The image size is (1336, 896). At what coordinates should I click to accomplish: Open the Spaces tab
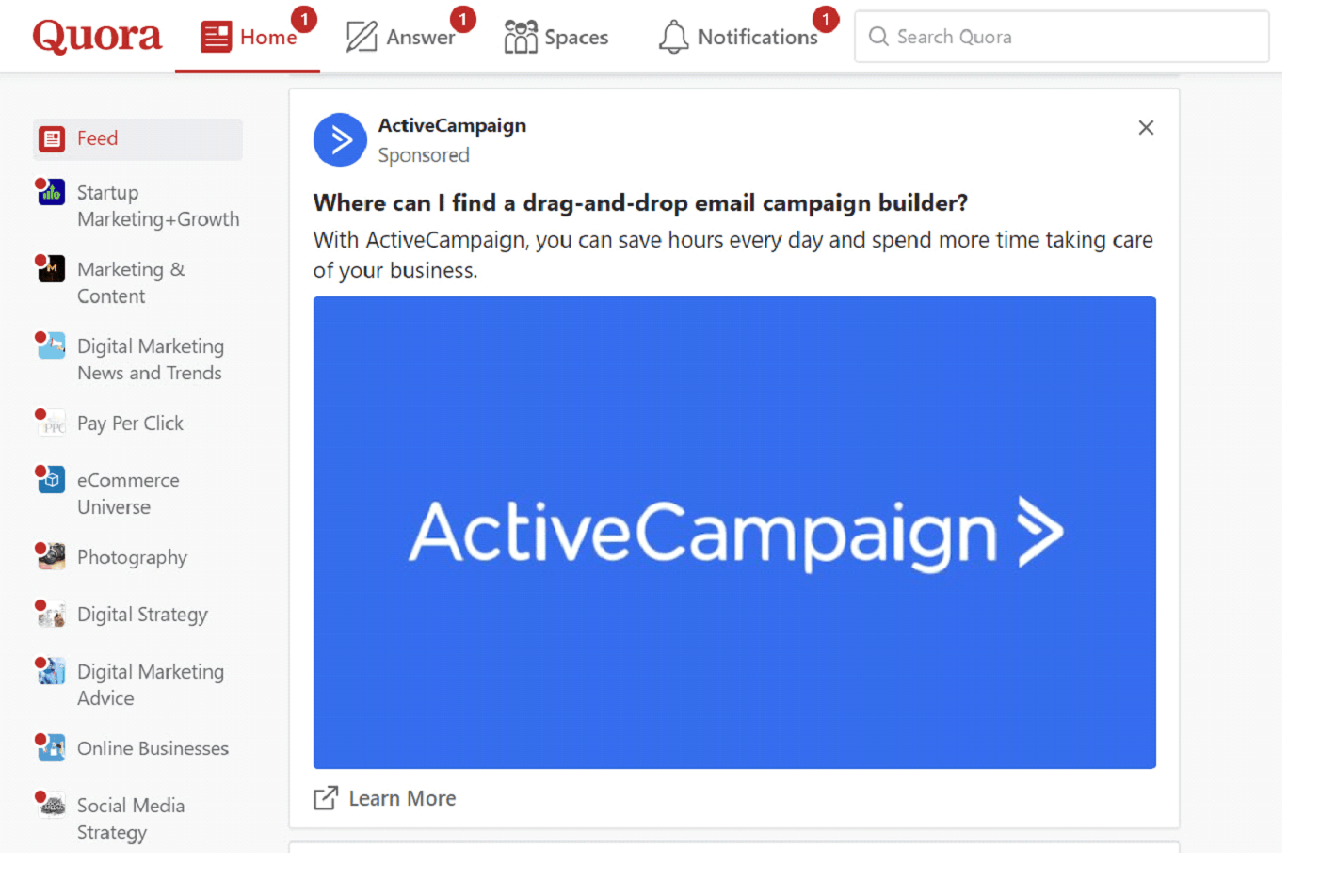tap(556, 37)
